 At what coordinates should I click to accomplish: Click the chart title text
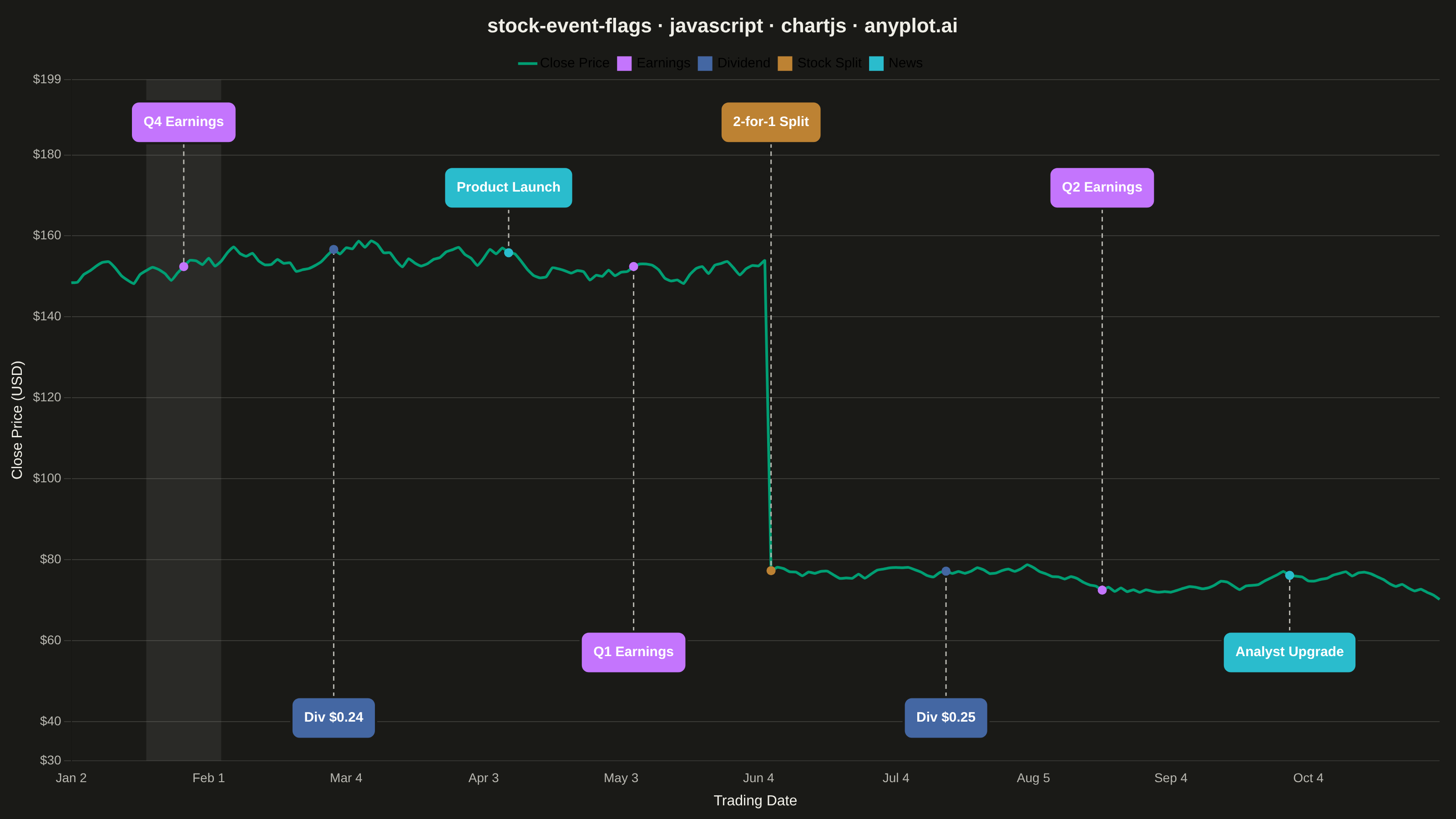(723, 26)
